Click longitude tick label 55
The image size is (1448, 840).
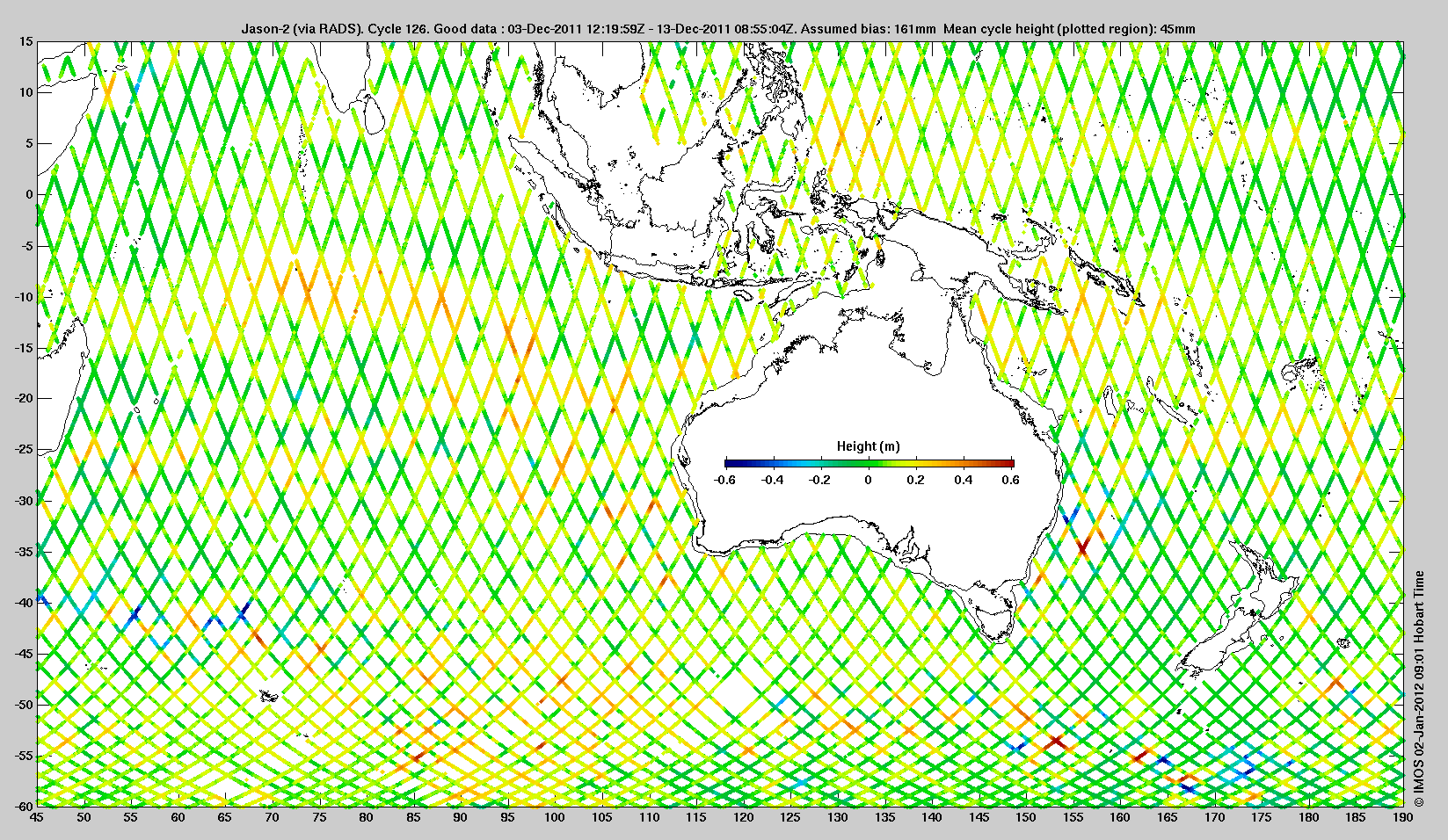coord(130,817)
